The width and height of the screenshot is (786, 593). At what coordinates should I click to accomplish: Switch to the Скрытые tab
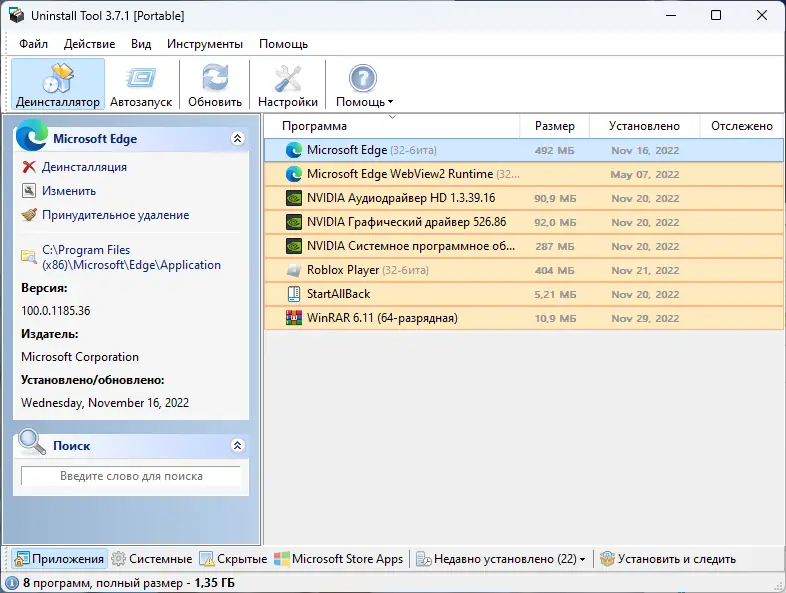[233, 559]
